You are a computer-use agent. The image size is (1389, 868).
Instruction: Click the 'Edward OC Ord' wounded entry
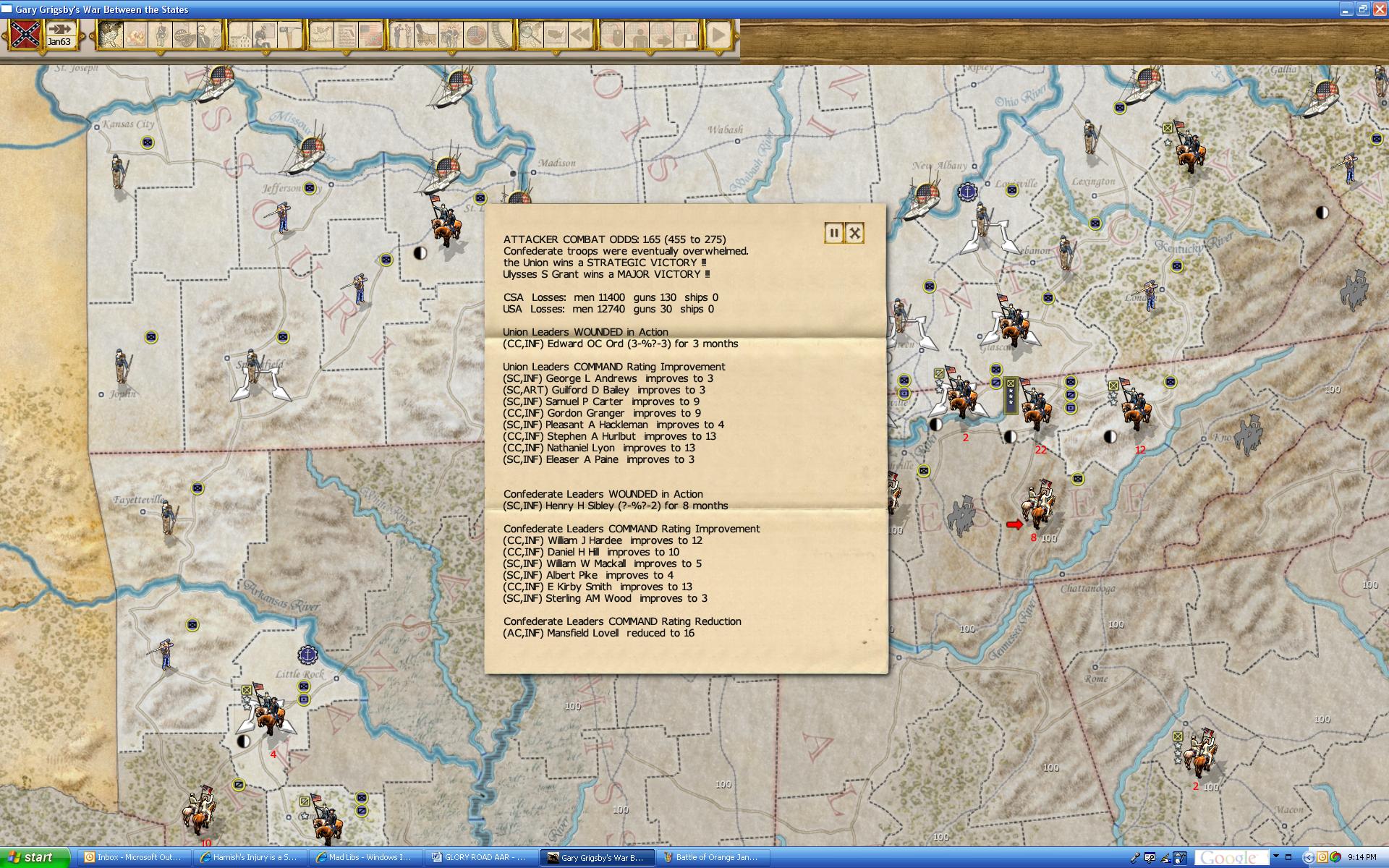(x=621, y=344)
